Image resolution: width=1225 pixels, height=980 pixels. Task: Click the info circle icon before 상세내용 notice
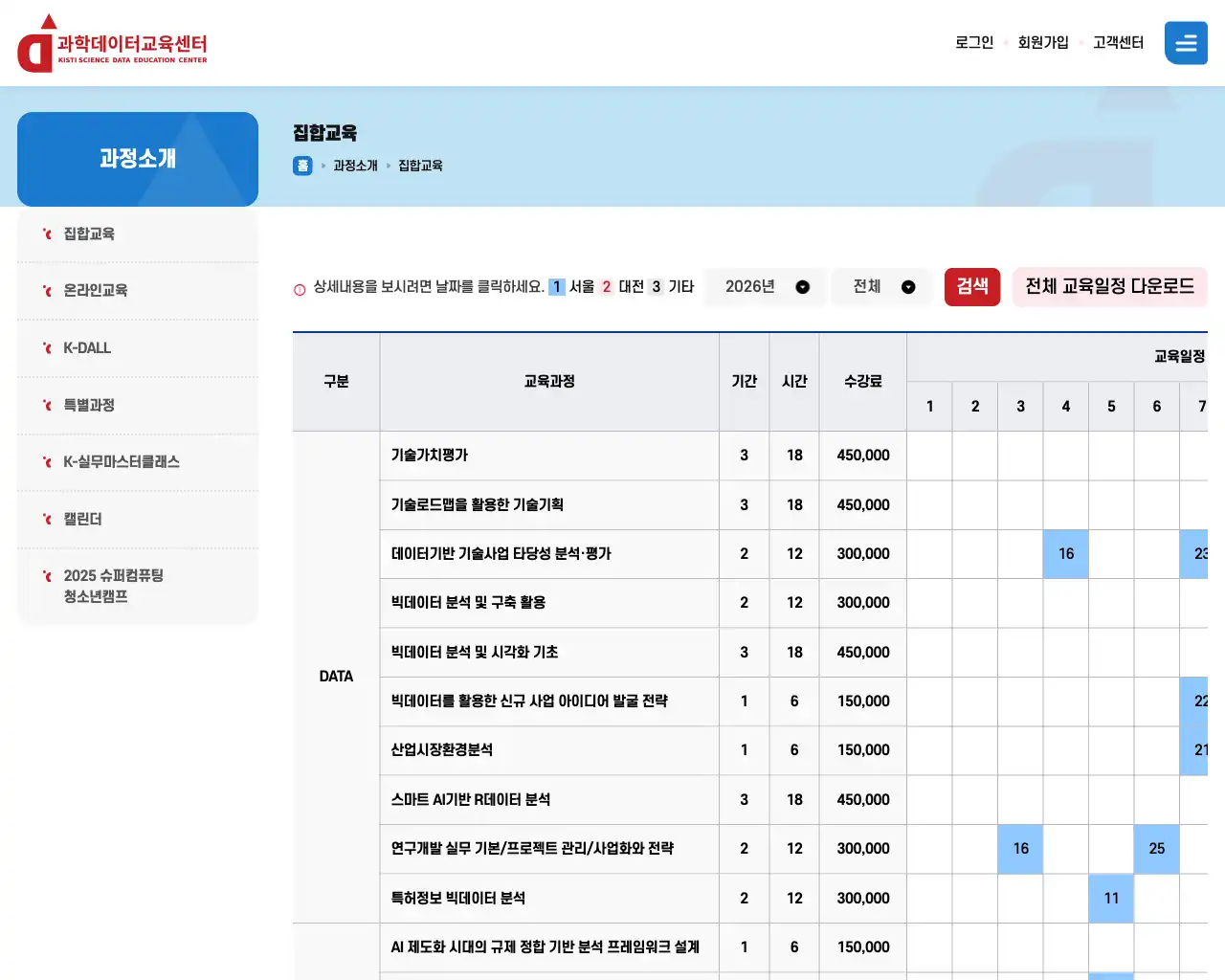[300, 289]
